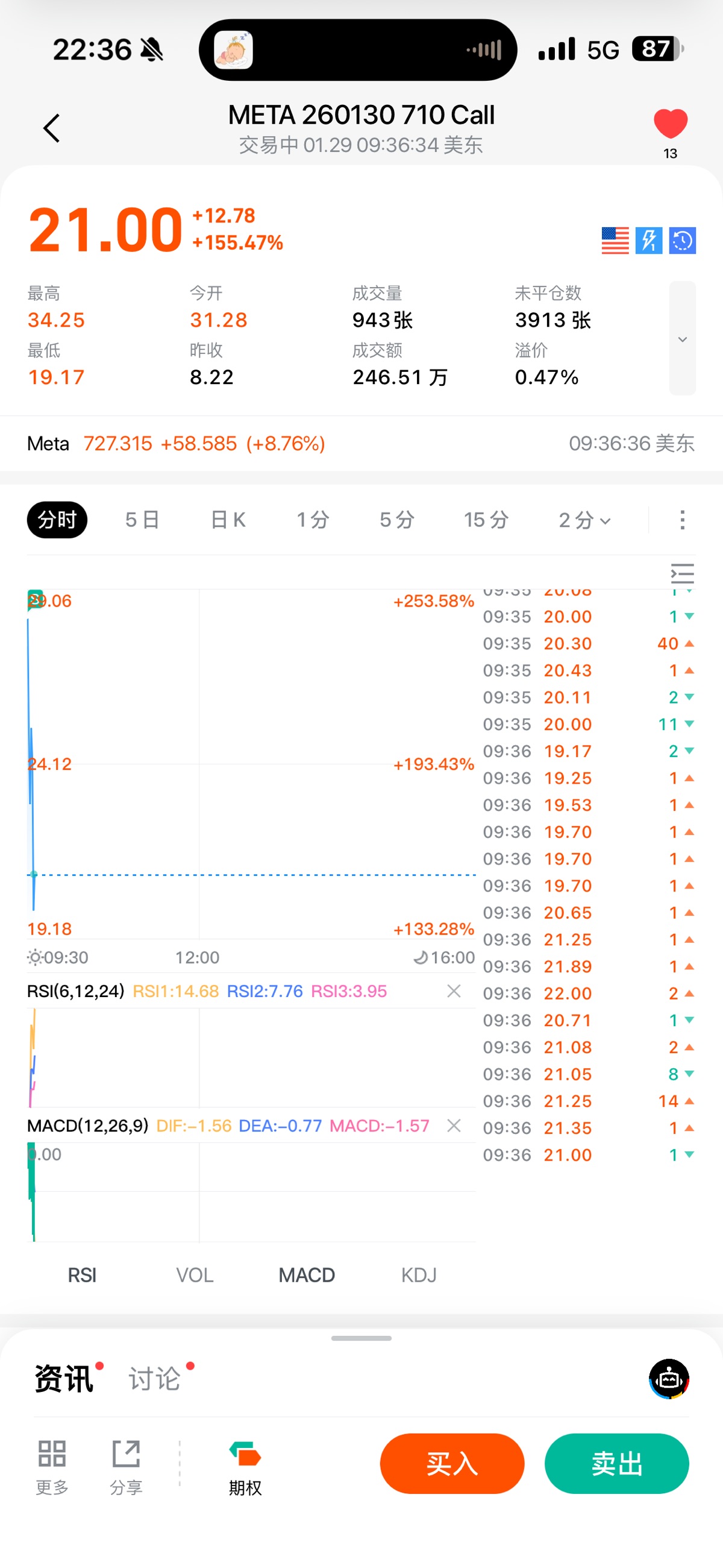Screen dimensions: 723x1568
Task: Select the 5分 chart tab
Action: click(397, 520)
